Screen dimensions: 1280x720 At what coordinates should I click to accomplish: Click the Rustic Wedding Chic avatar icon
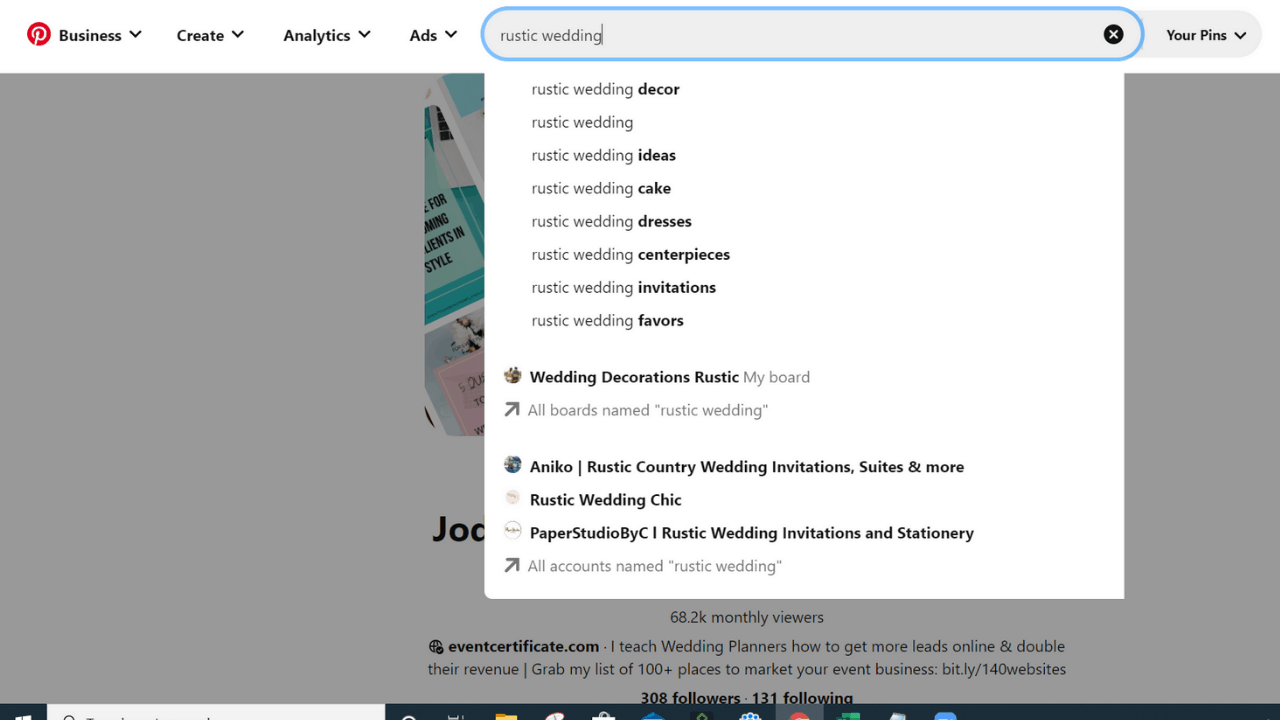(x=513, y=498)
